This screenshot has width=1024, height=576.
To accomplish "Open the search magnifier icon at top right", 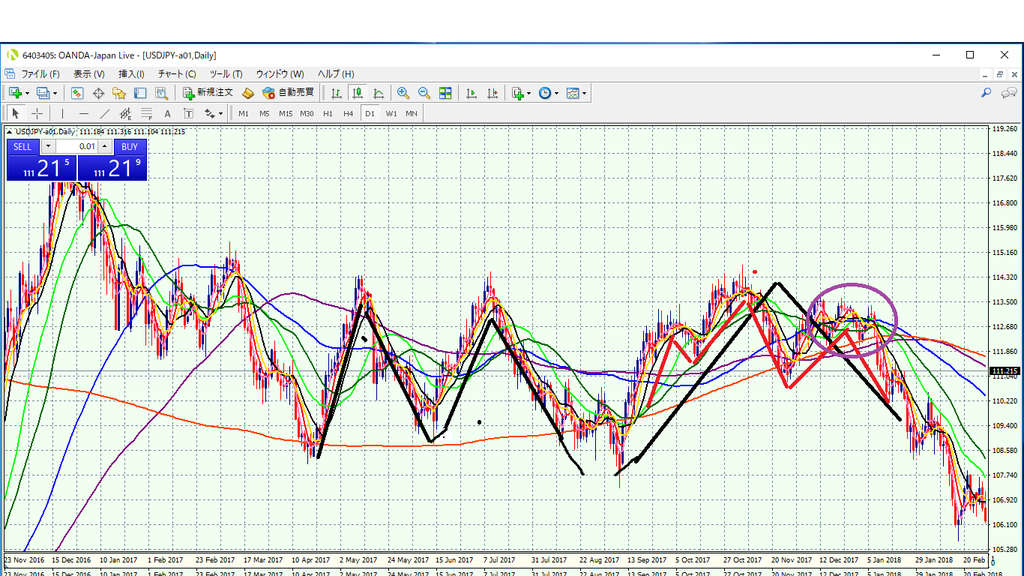I will (x=986, y=93).
